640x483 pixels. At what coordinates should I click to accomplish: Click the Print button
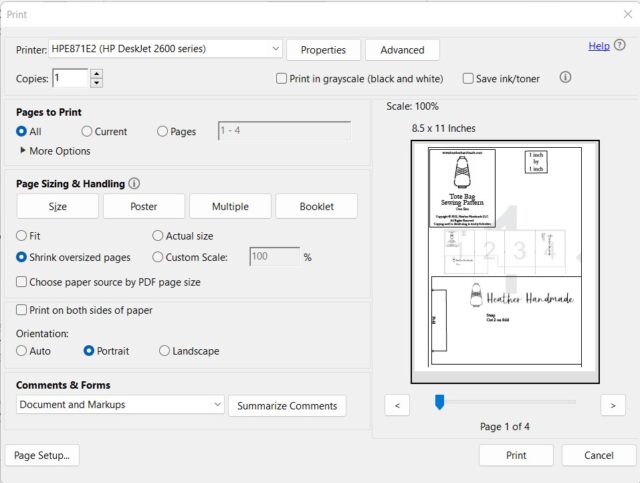516,455
